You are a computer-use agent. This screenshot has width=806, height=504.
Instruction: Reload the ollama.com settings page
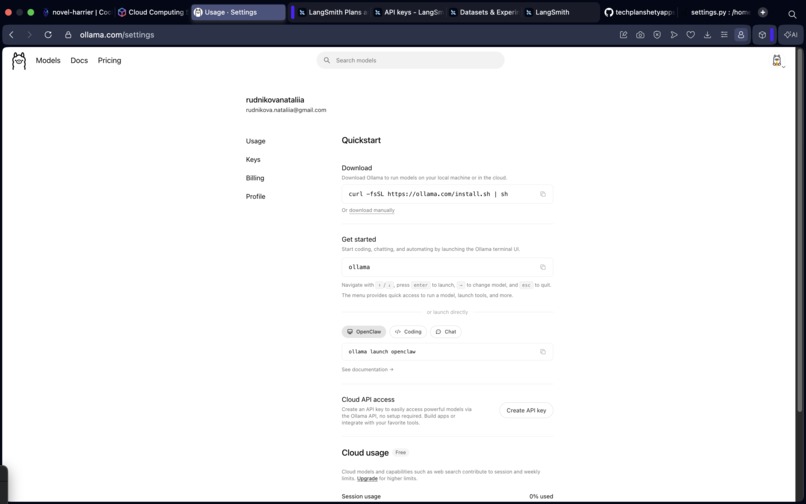pos(48,35)
